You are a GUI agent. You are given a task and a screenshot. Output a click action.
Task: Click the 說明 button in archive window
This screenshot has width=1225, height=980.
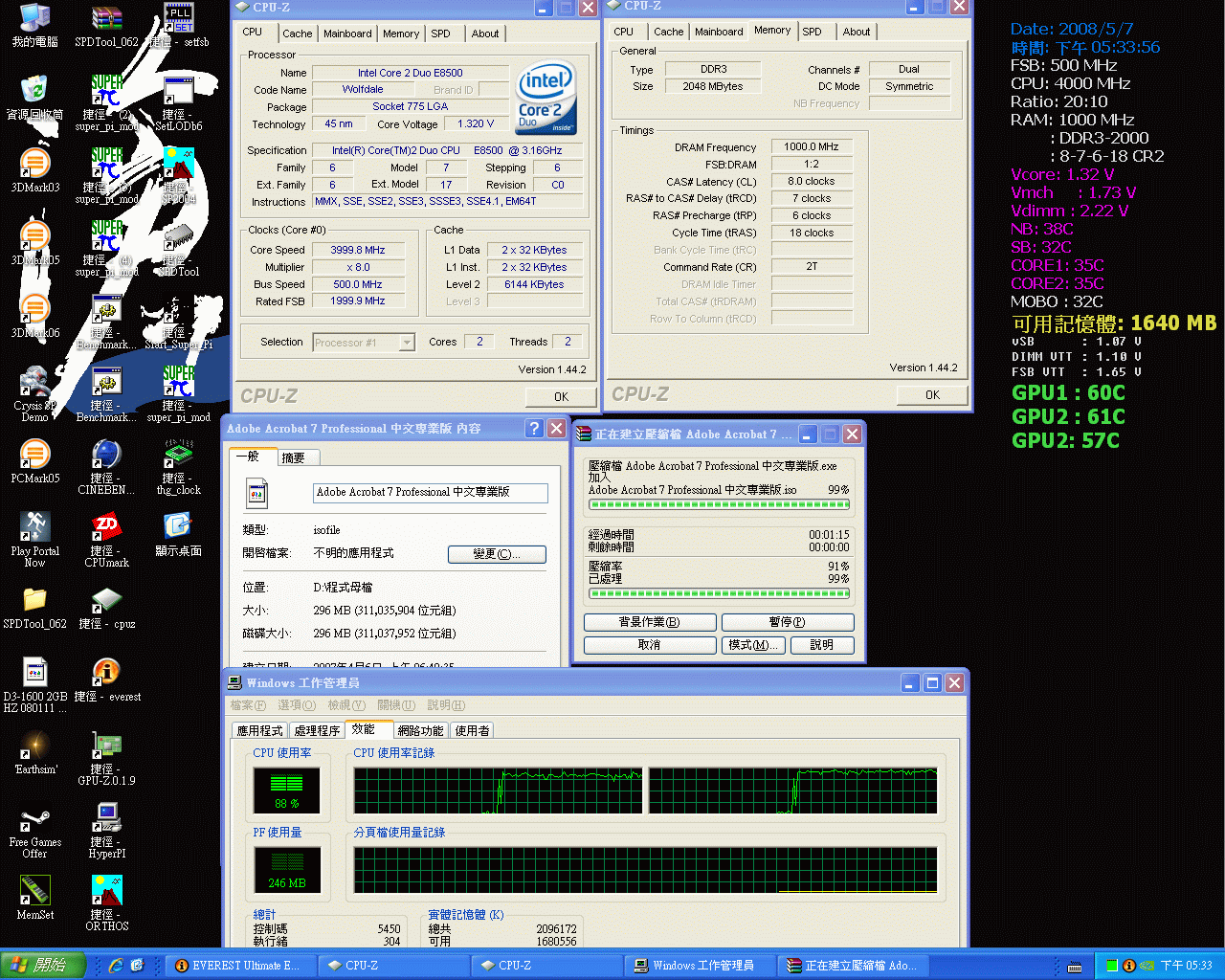(822, 645)
